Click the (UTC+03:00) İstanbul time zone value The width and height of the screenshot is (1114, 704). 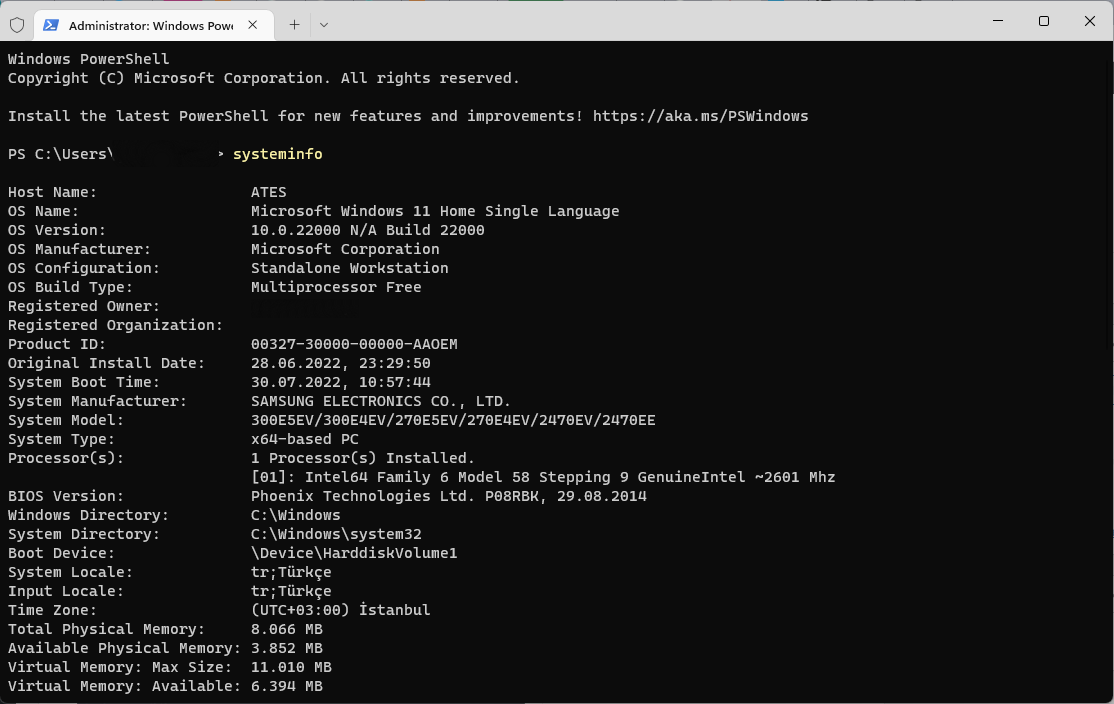click(340, 610)
